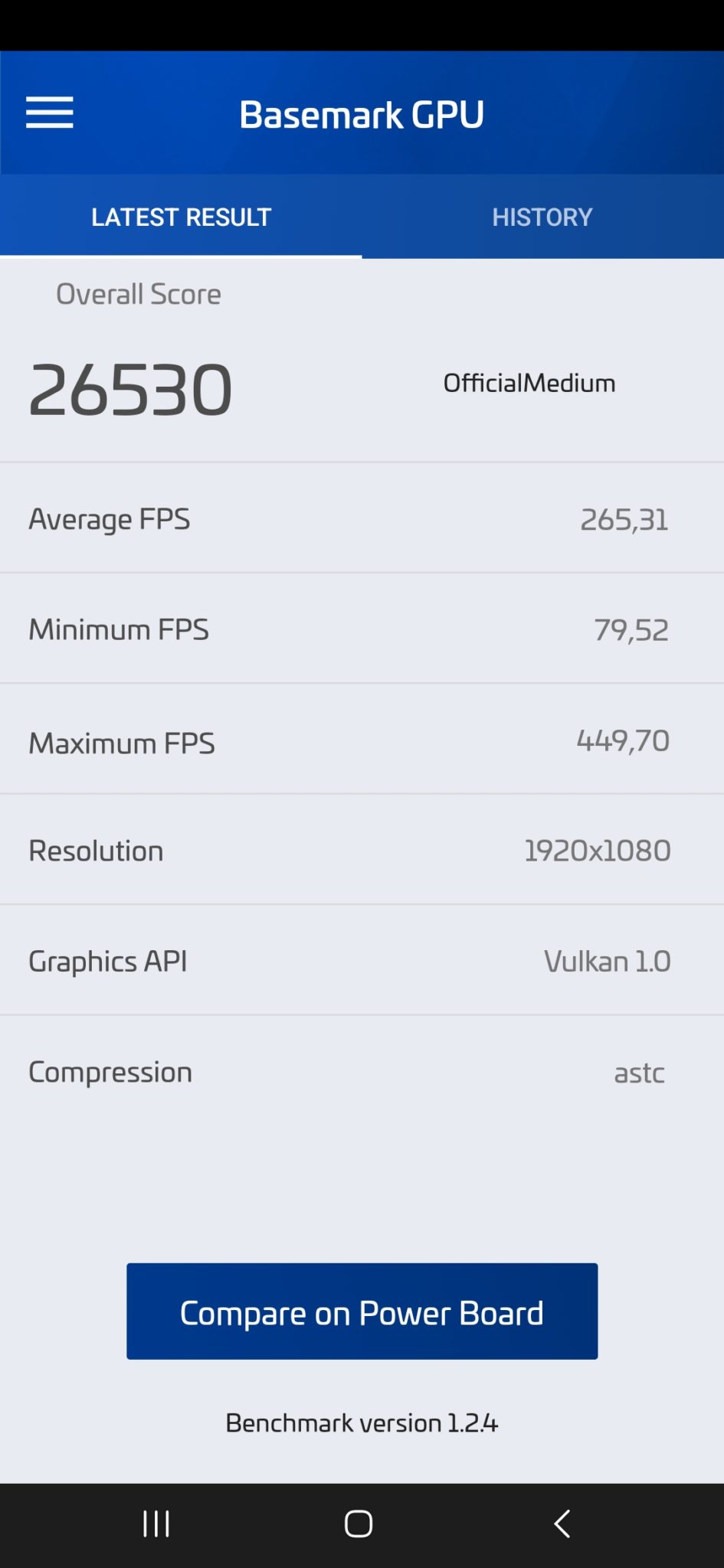Tap the Overall Score heading

139,294
